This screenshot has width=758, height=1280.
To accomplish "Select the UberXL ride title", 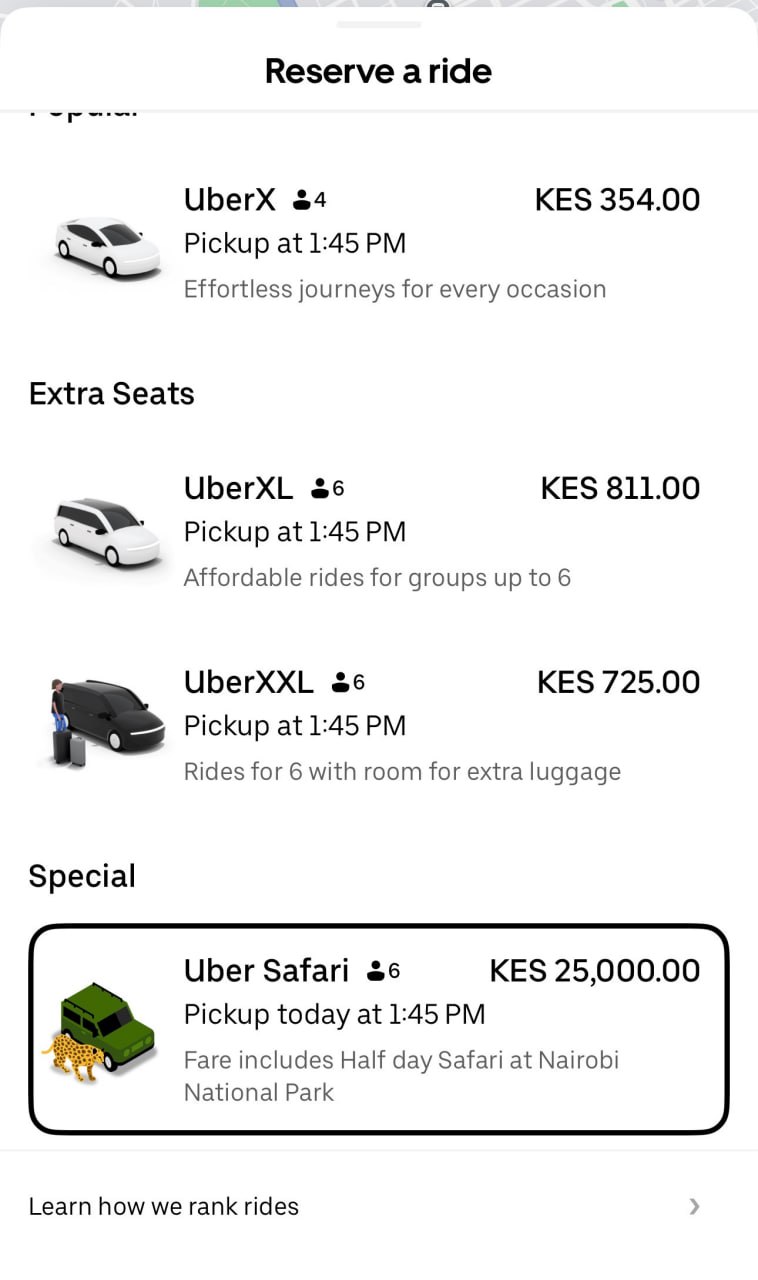I will click(x=238, y=489).
